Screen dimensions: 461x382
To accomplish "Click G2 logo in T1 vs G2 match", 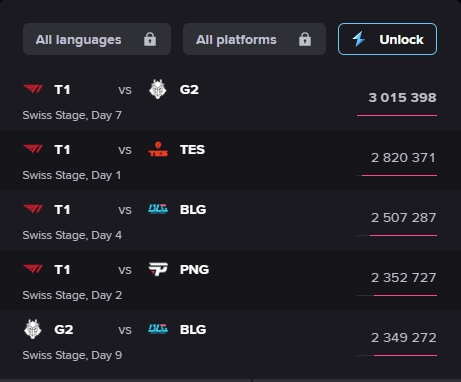I will pyautogui.click(x=158, y=89).
